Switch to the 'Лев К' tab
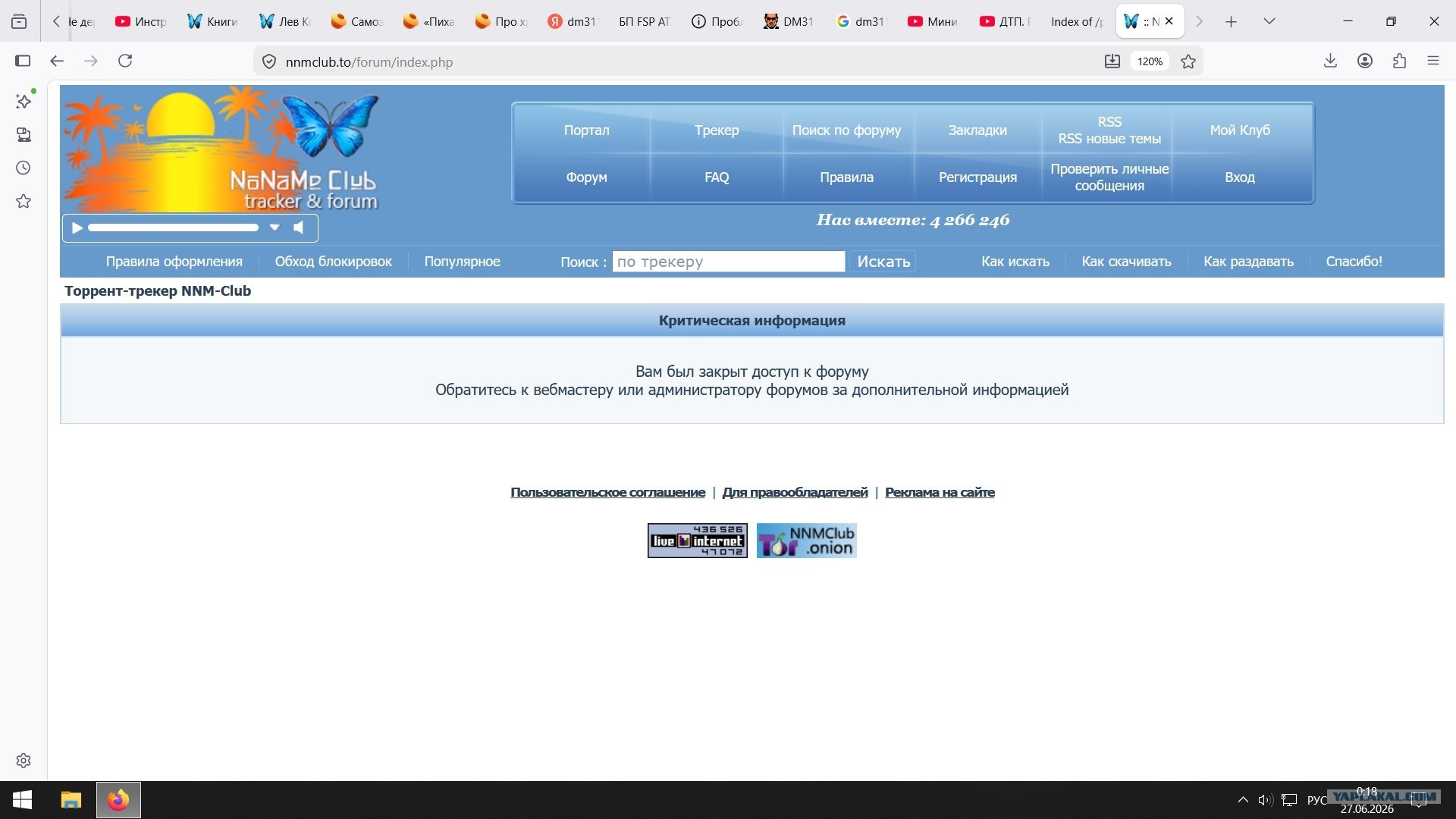The width and height of the screenshot is (1456, 819). tap(285, 21)
